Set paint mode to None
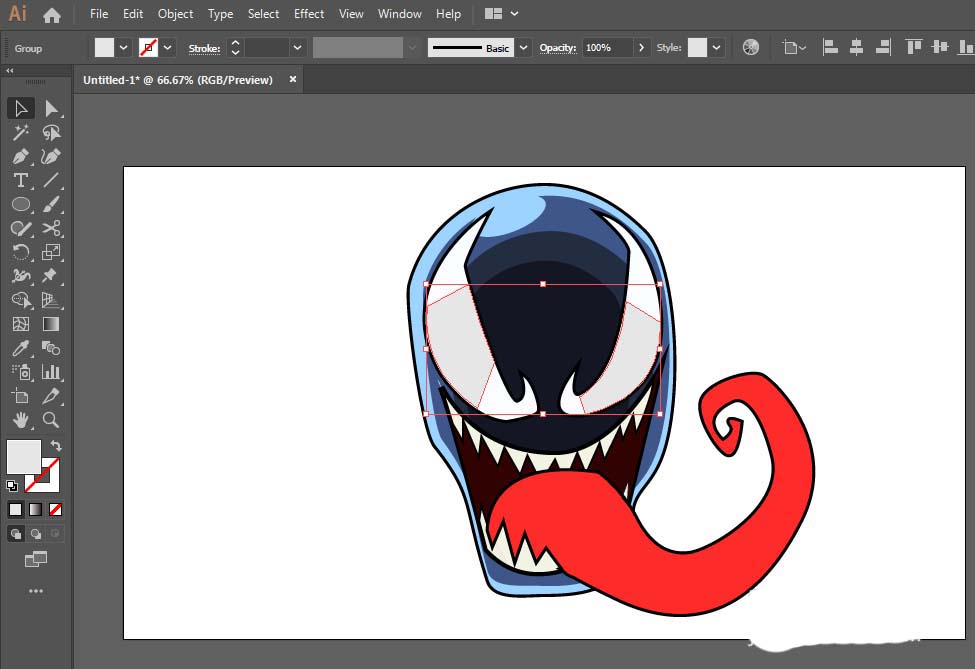The height and width of the screenshot is (669, 975). coord(56,509)
